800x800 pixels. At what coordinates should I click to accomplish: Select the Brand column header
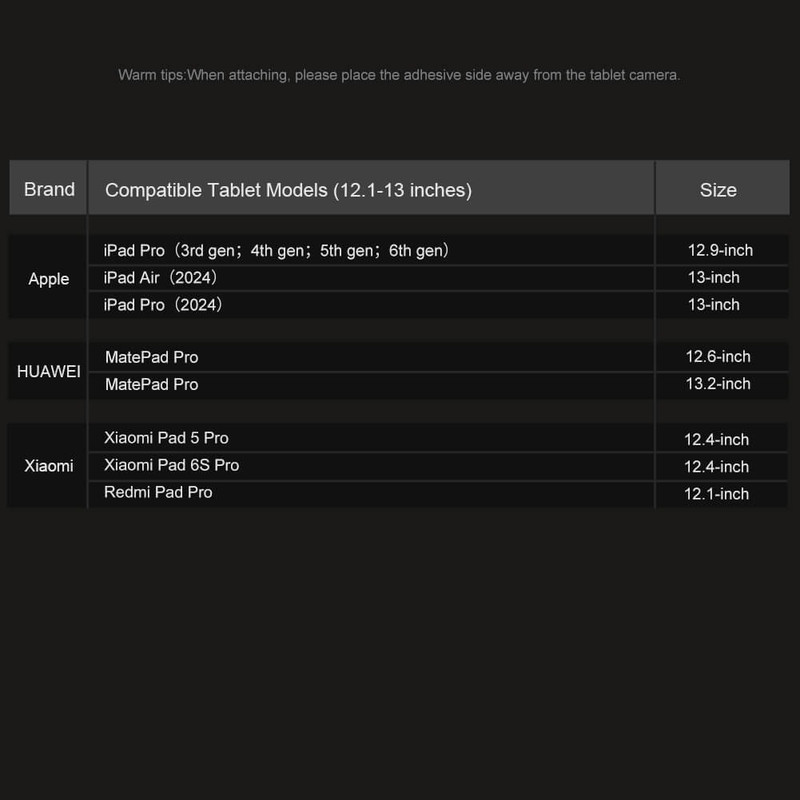pyautogui.click(x=49, y=189)
